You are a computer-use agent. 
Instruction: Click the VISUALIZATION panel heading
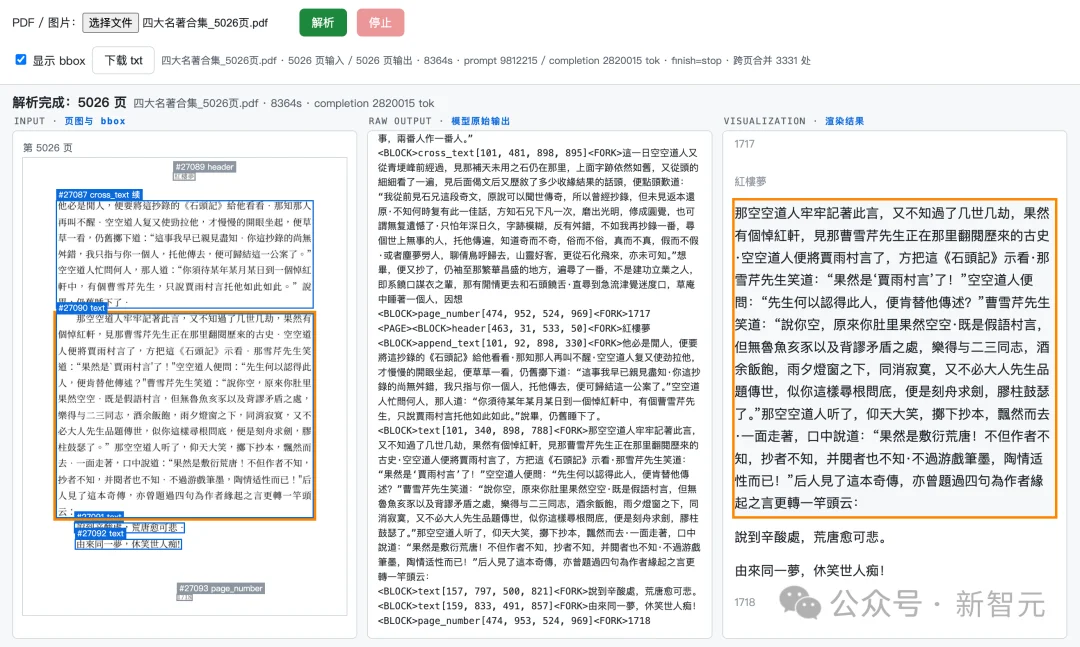click(765, 121)
